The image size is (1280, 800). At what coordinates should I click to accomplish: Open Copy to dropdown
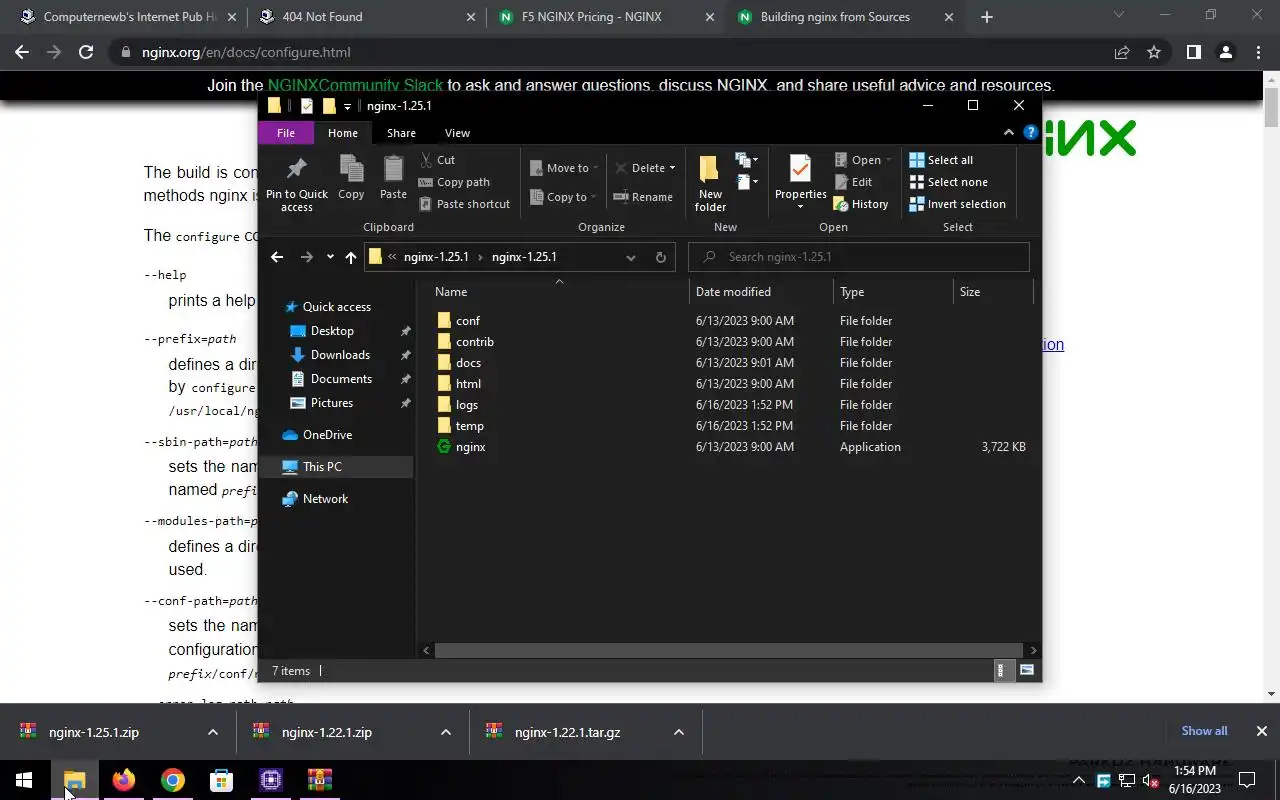[564, 197]
